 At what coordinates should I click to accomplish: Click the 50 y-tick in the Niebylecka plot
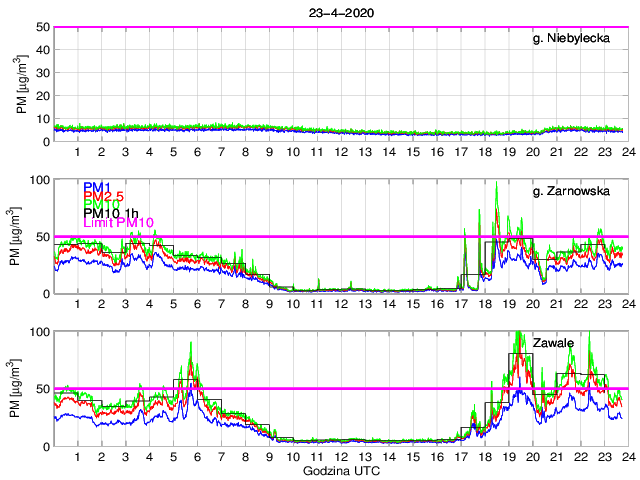42,27
